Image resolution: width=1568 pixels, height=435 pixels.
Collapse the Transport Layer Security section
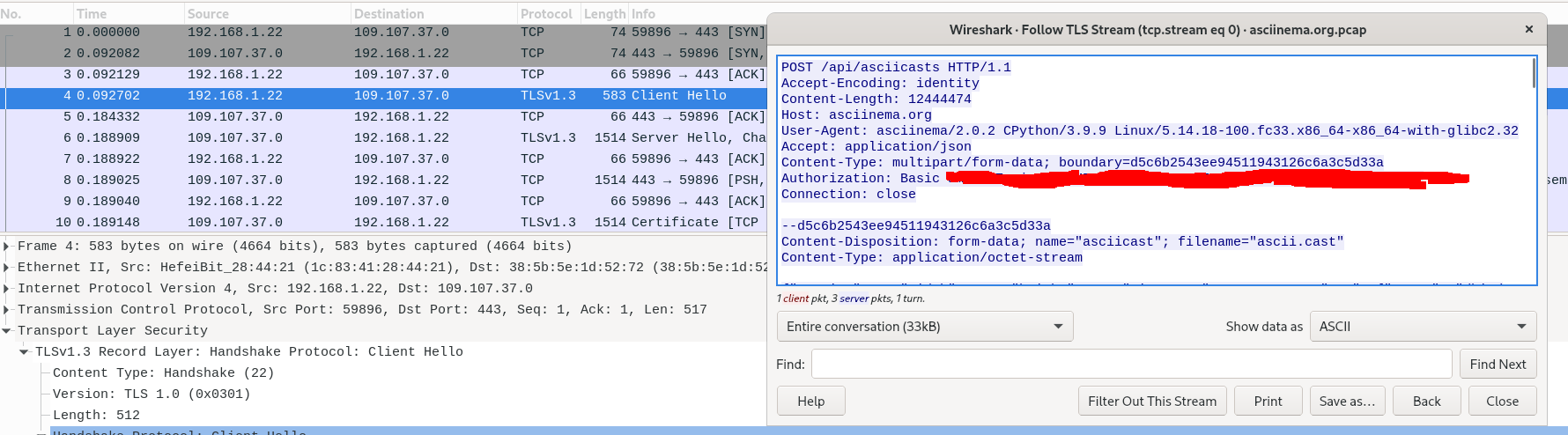(x=7, y=331)
